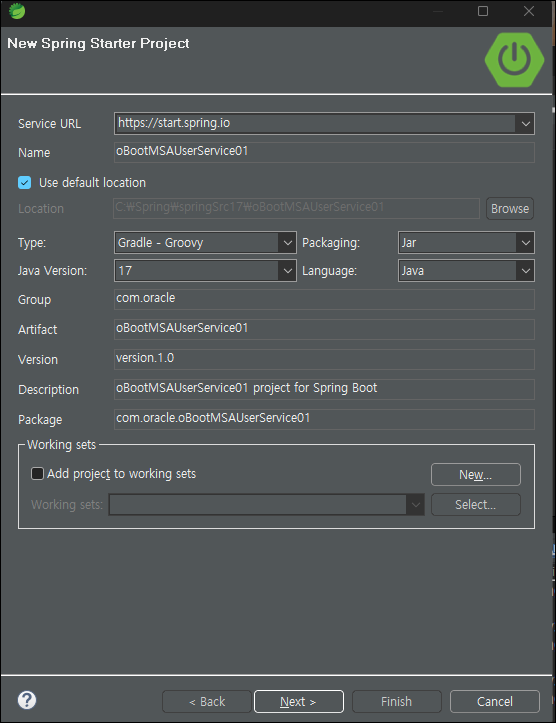
Task: Focus the Name input field
Action: [324, 152]
